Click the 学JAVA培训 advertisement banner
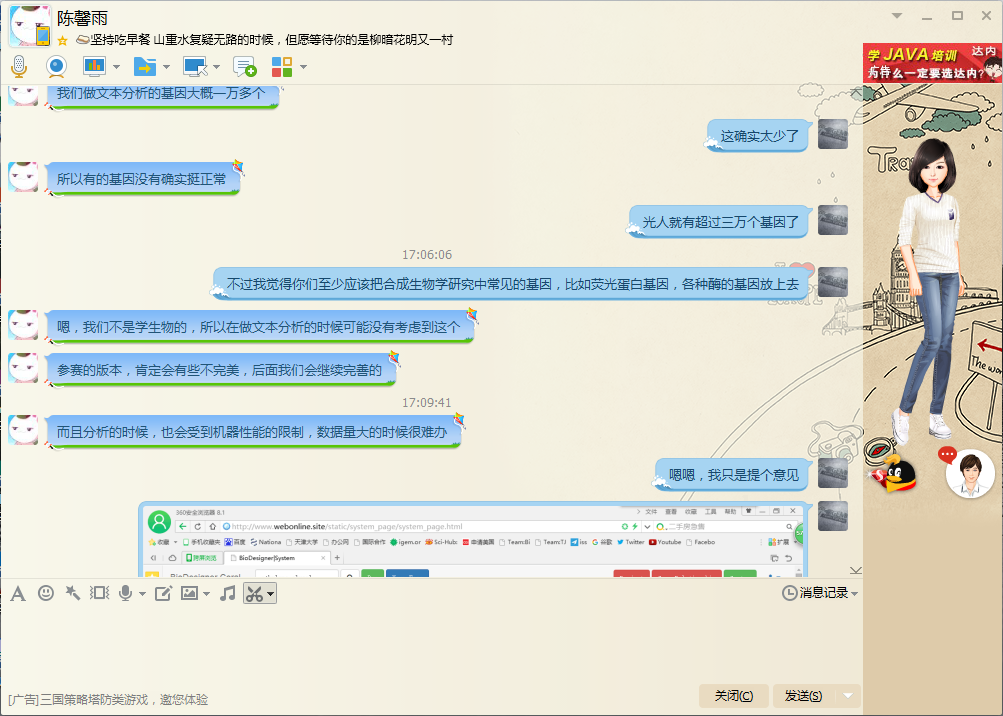This screenshot has height=716, width=1003. click(932, 63)
